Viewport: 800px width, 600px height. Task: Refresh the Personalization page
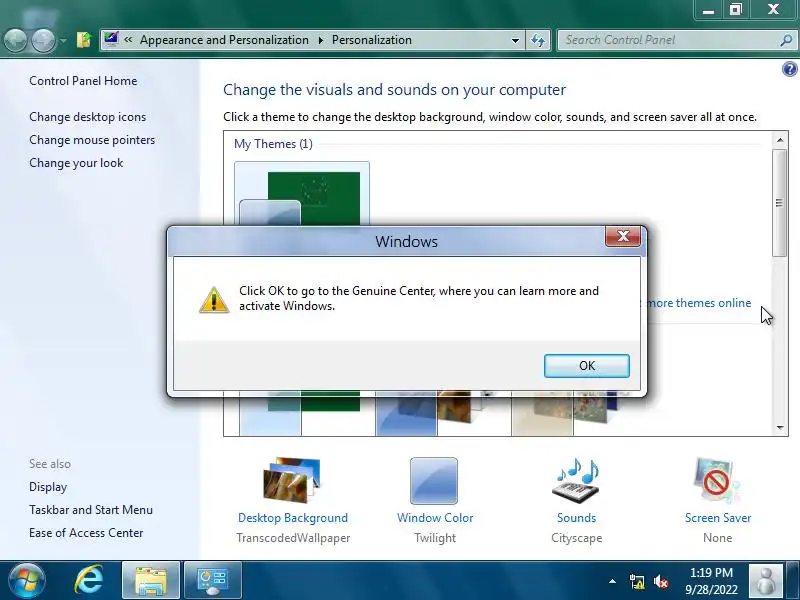pyautogui.click(x=538, y=40)
